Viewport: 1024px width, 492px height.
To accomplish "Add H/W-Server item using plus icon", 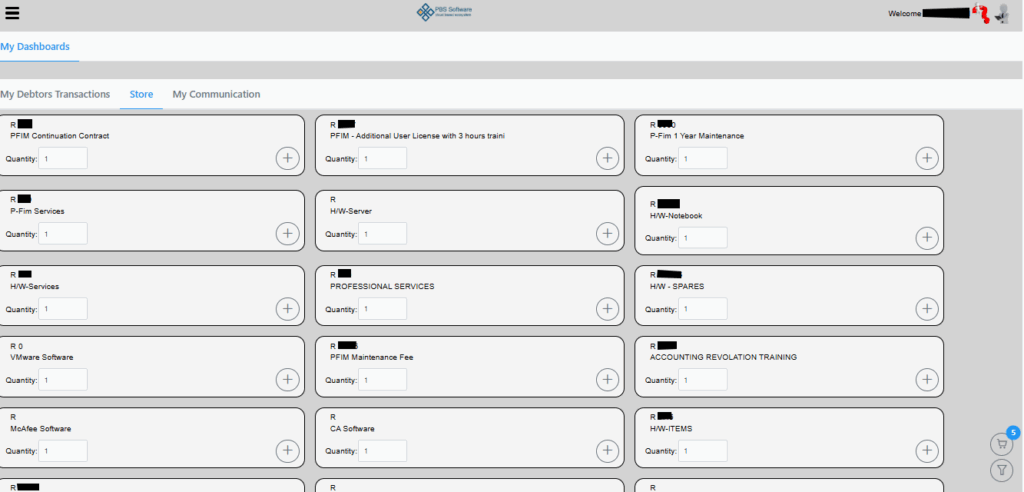I will tap(607, 233).
